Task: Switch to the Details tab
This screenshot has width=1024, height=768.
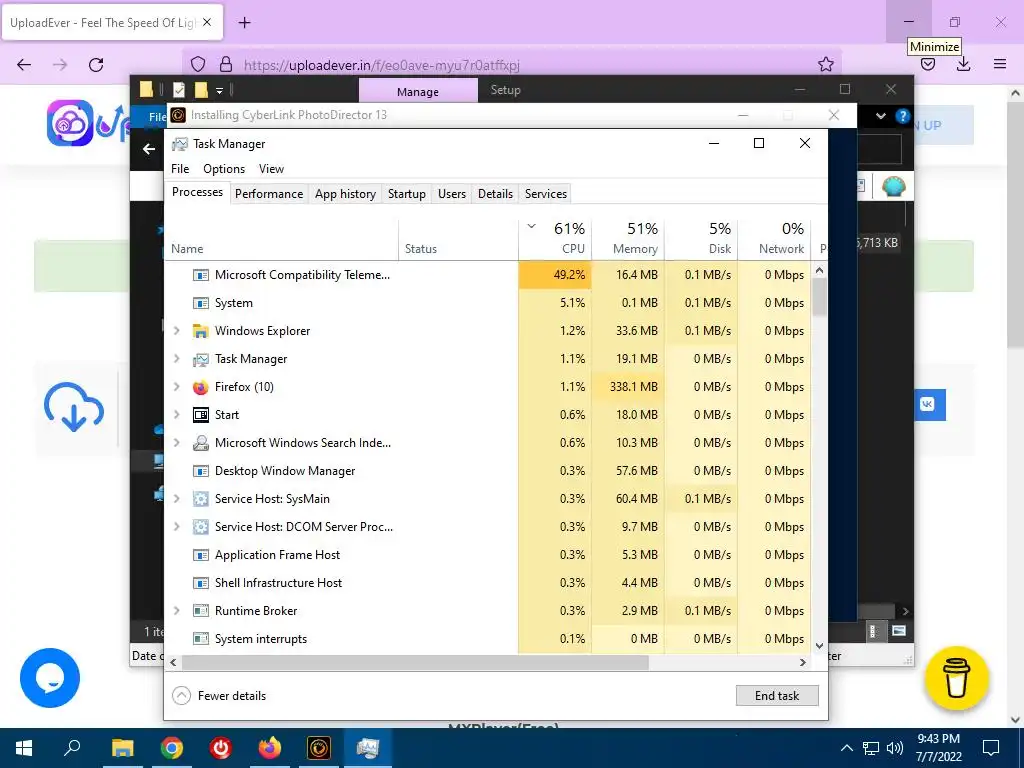Action: click(495, 194)
